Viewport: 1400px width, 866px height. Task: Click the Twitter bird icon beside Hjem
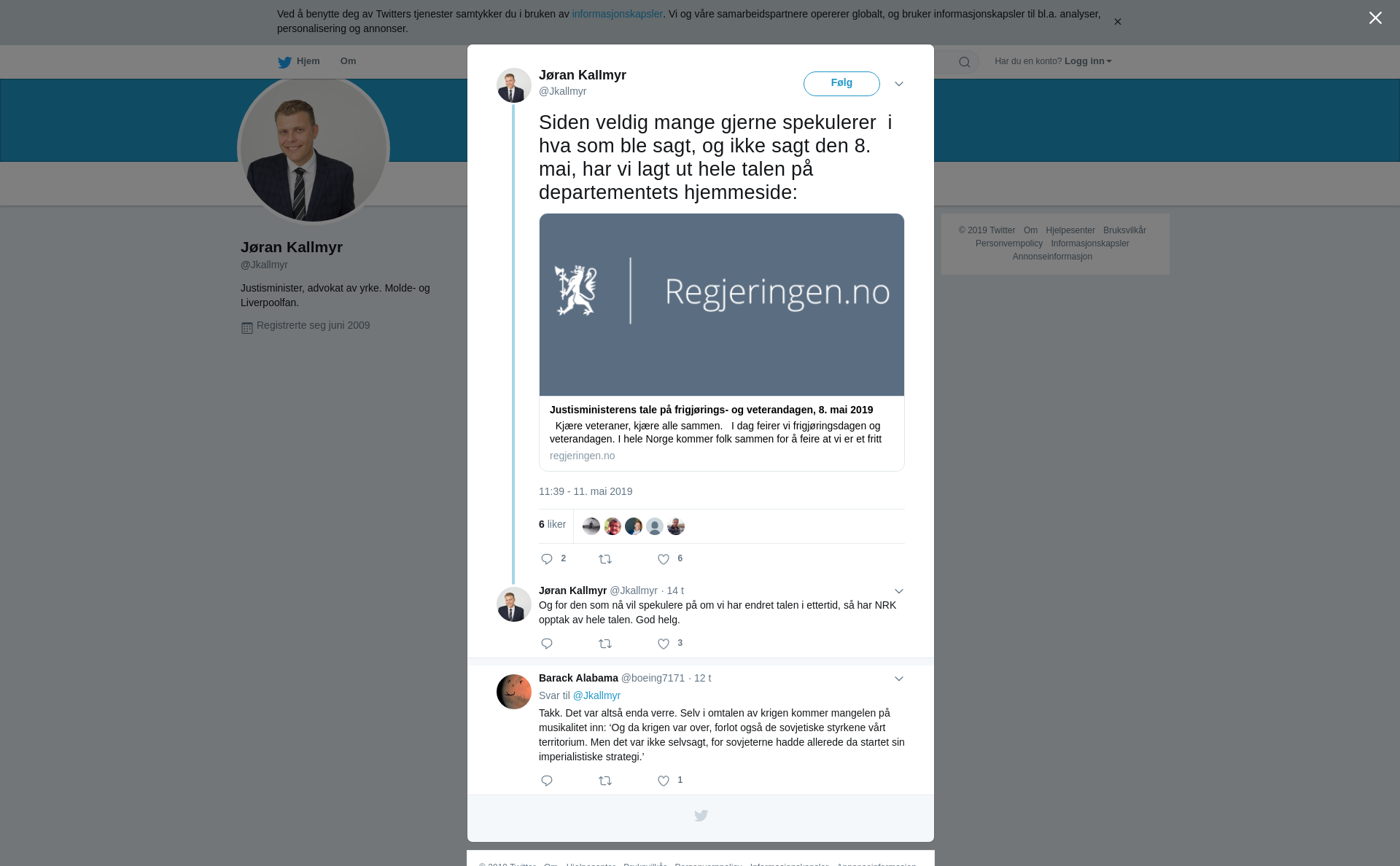coord(284,62)
